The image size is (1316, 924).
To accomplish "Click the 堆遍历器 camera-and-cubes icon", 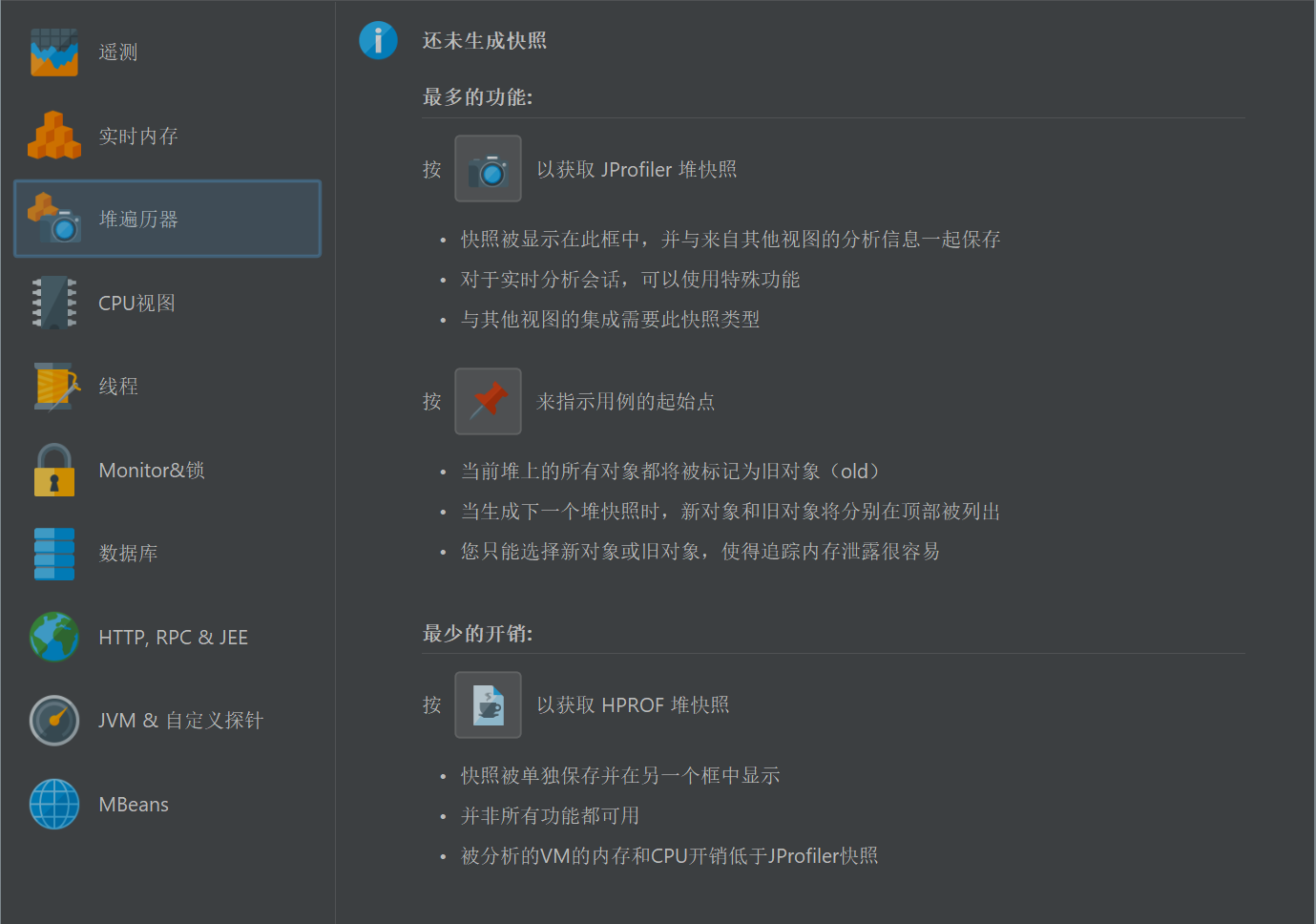I will pyautogui.click(x=54, y=219).
